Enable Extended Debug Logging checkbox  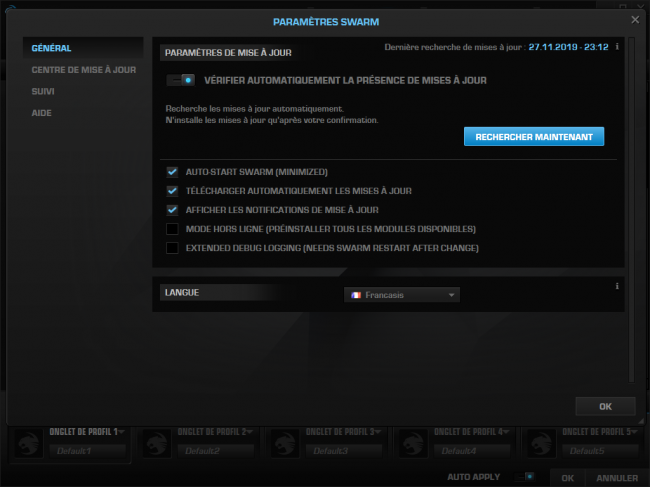point(172,248)
